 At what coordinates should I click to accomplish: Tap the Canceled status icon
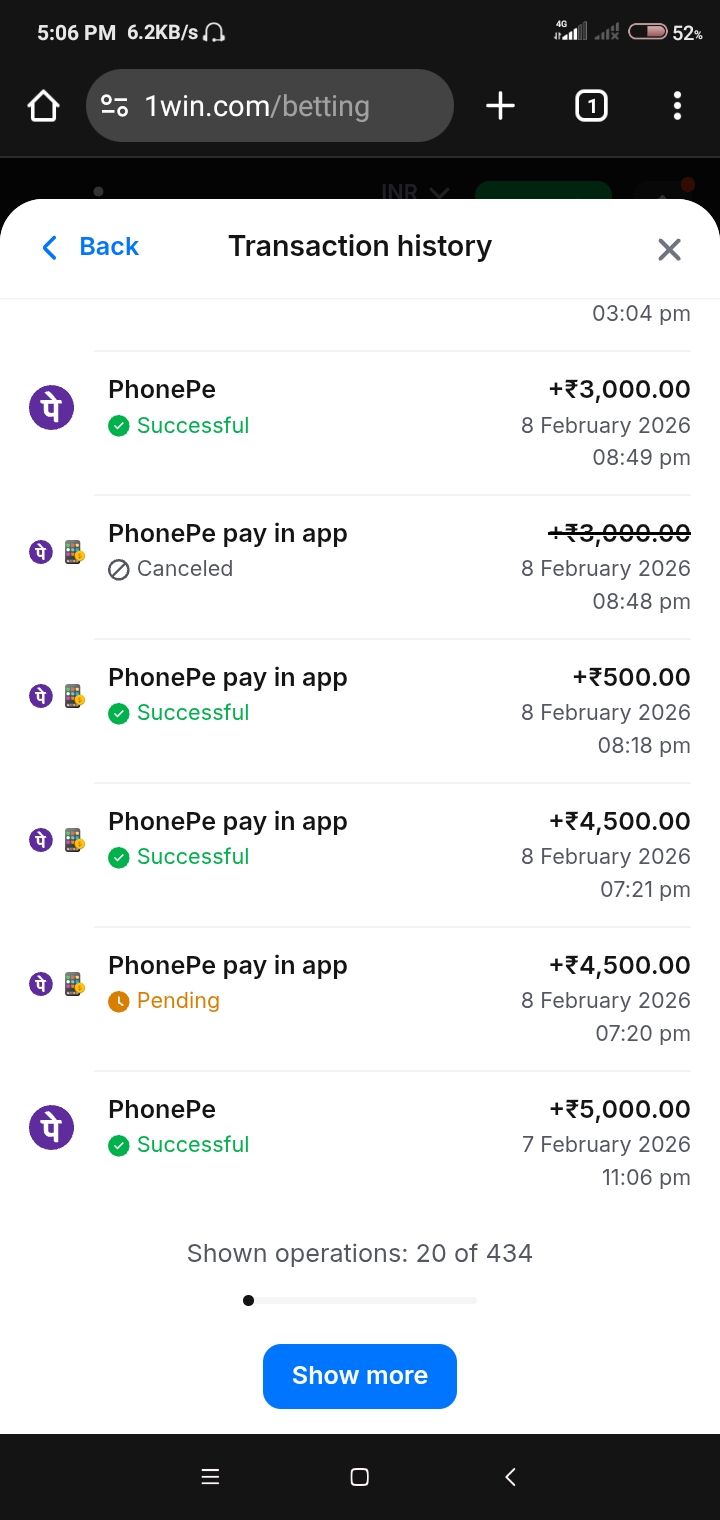(x=119, y=570)
